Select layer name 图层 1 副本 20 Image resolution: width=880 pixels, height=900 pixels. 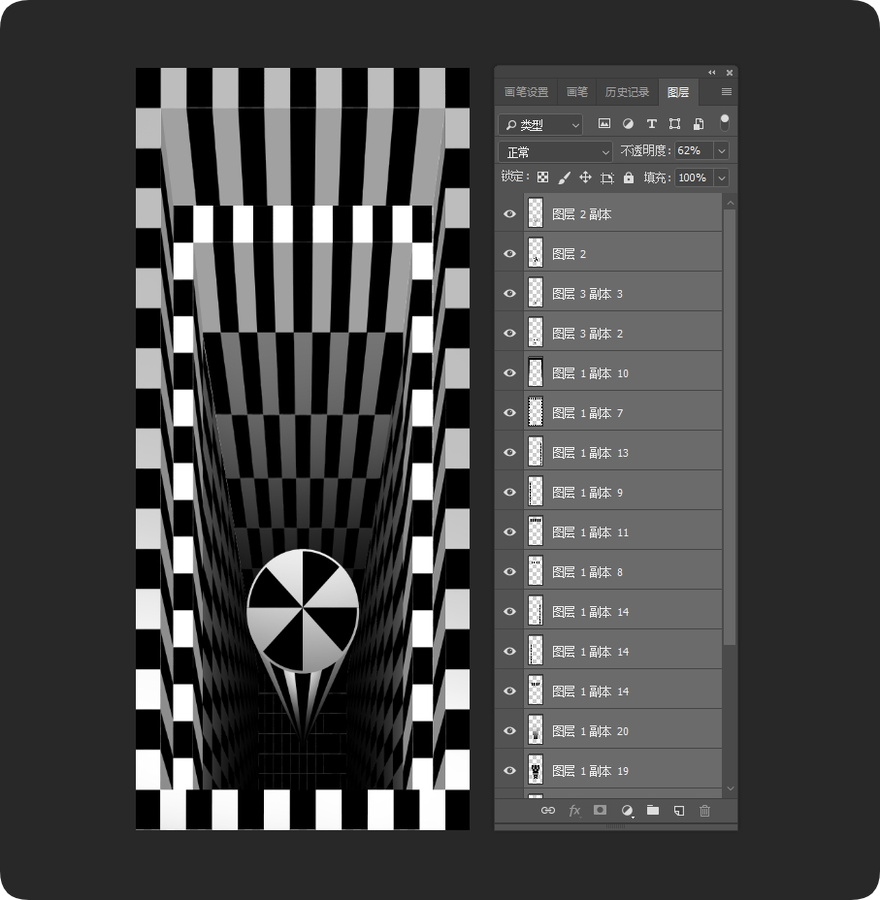590,731
